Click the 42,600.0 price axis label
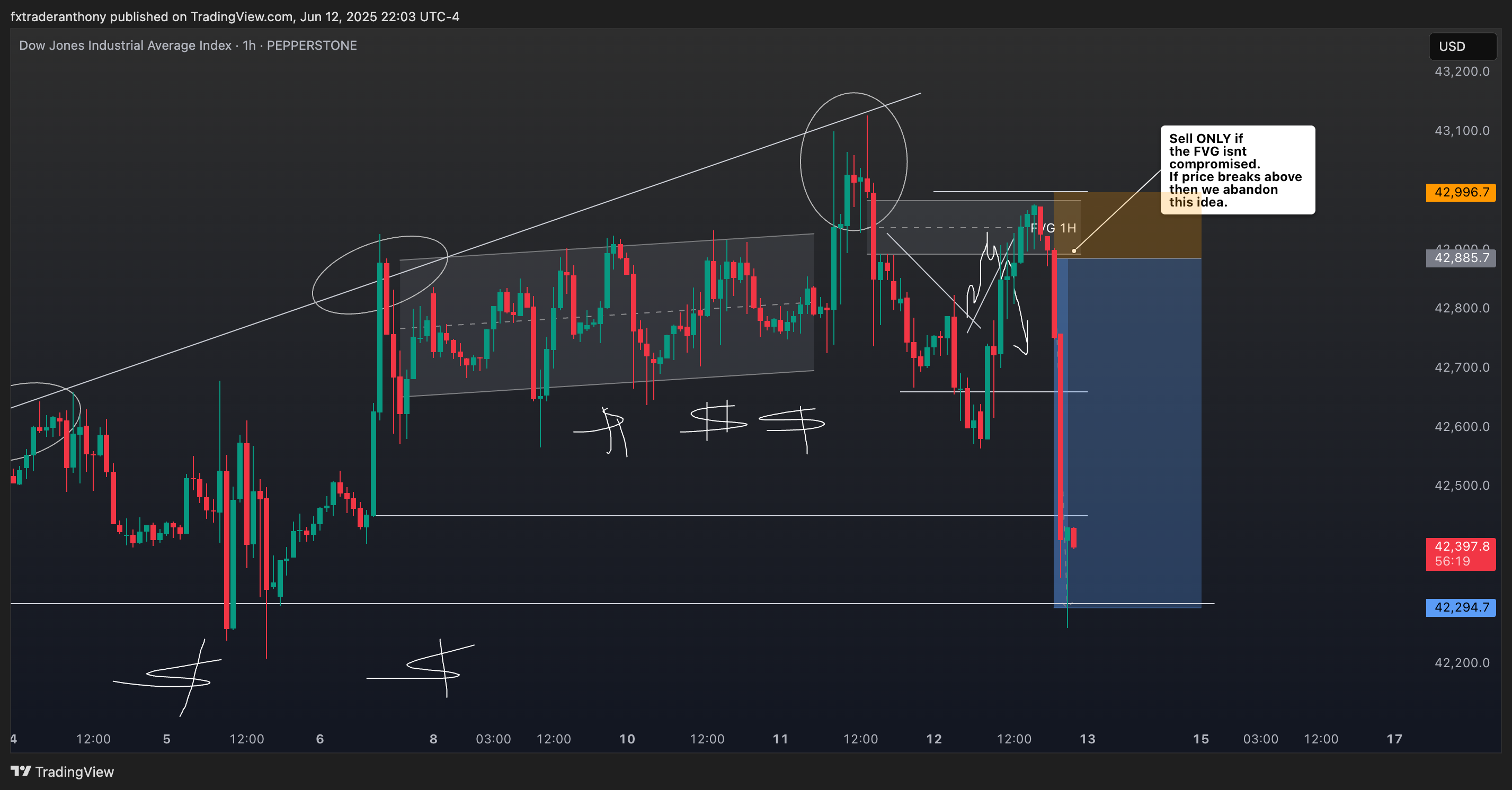Screen dimensions: 1512x790 pyautogui.click(x=1462, y=427)
